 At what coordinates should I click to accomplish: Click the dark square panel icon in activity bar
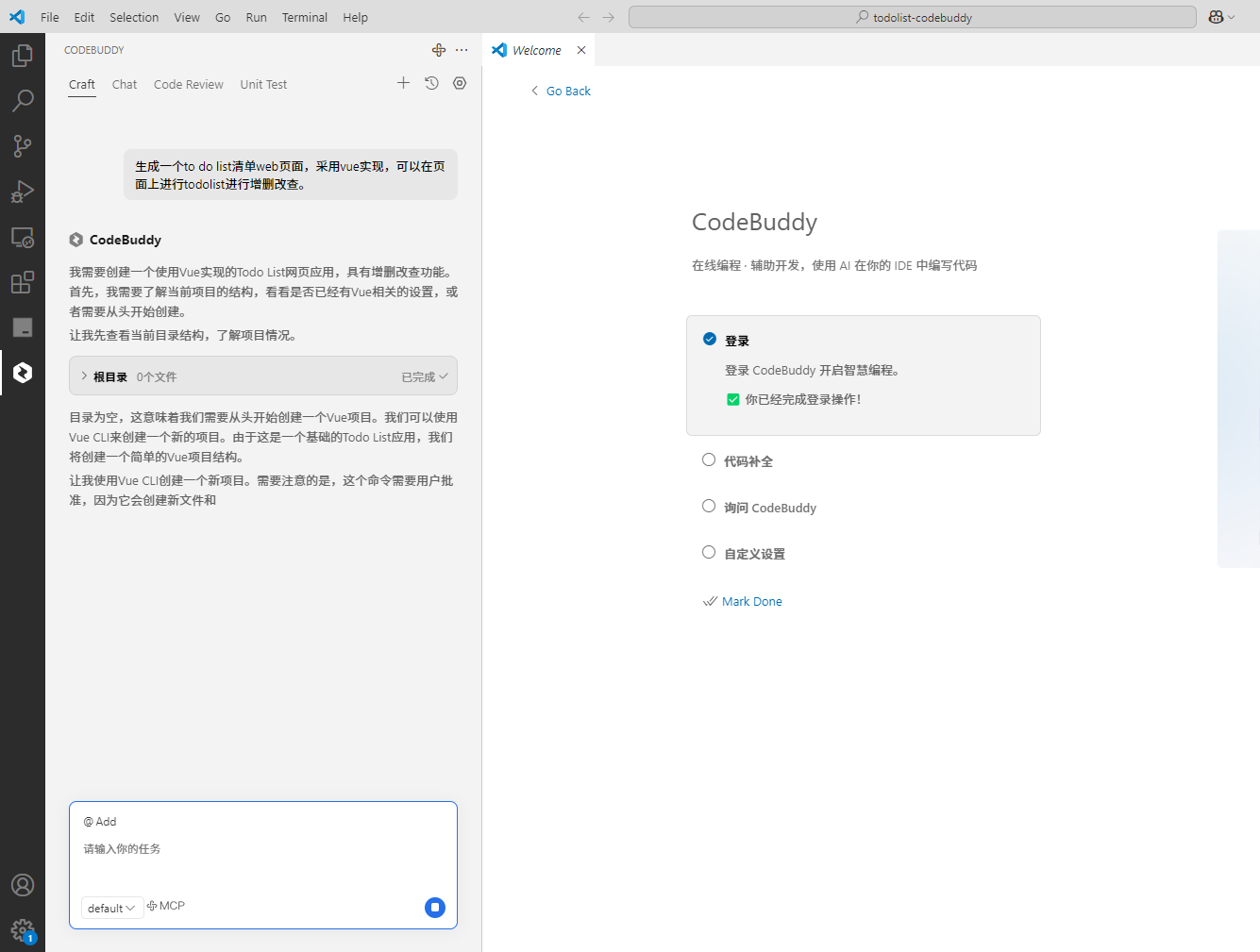pos(23,327)
